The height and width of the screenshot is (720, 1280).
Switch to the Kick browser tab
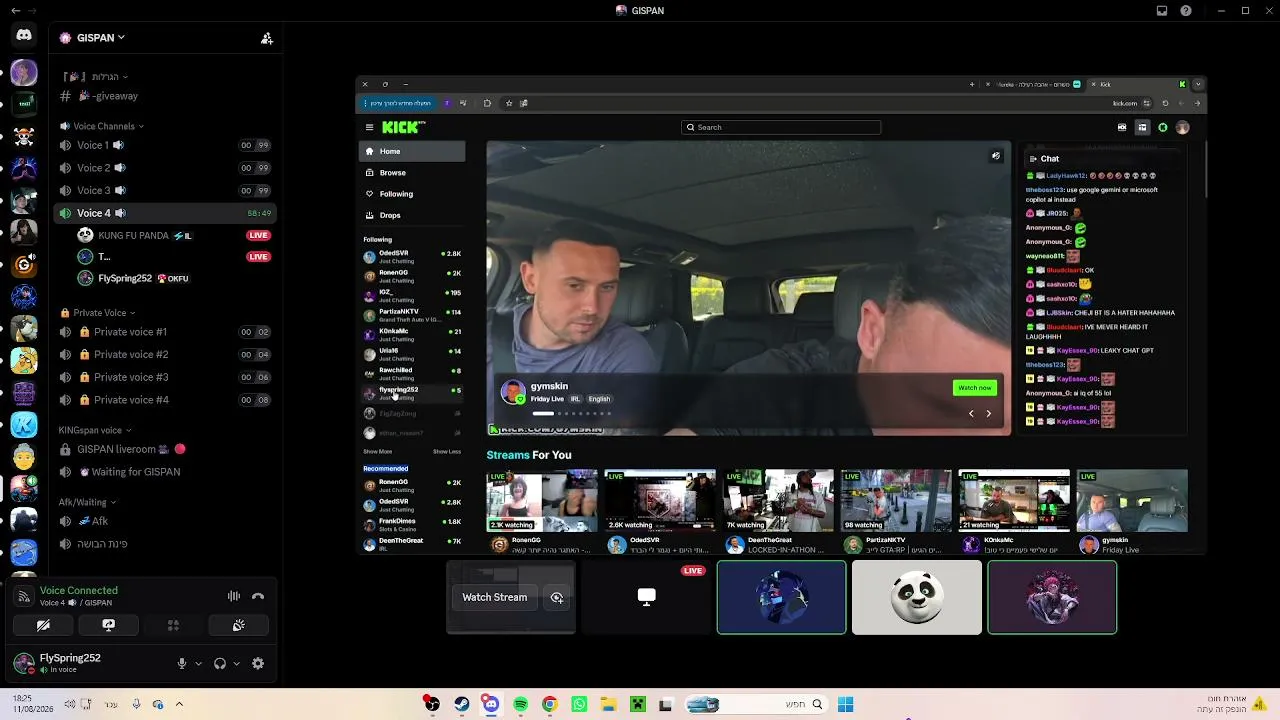tap(1137, 84)
